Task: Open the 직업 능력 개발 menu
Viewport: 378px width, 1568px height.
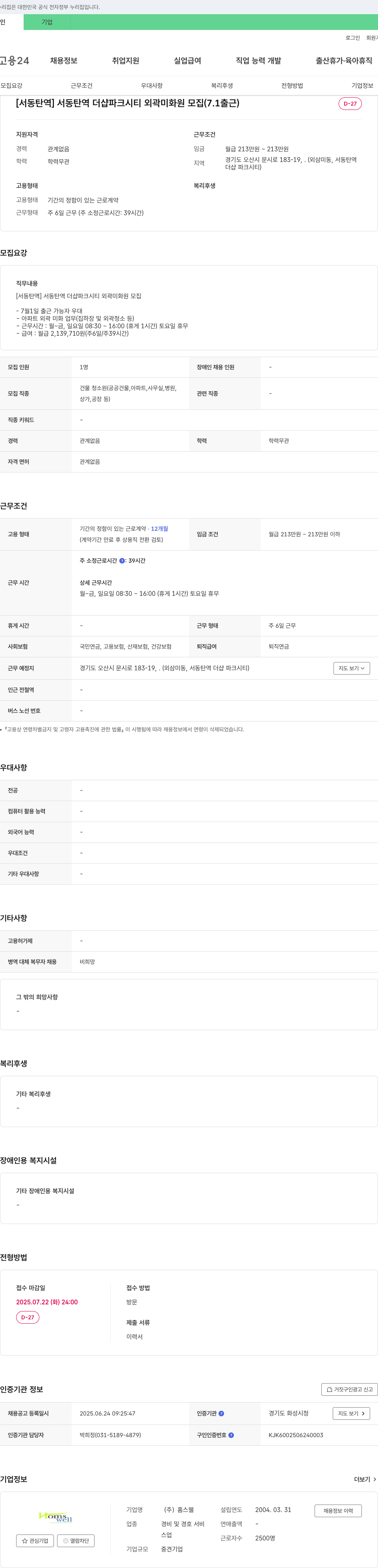Action: 258,61
